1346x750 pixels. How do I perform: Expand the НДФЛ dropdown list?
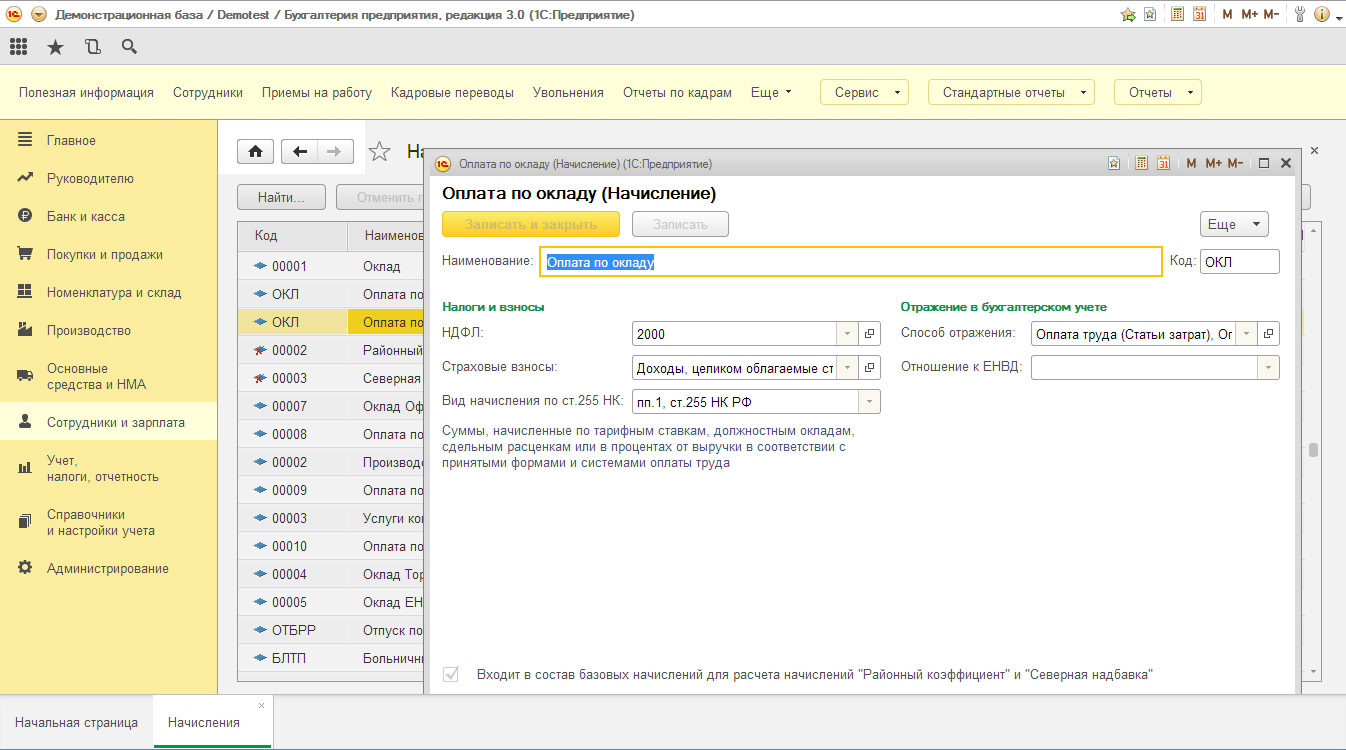tap(848, 334)
